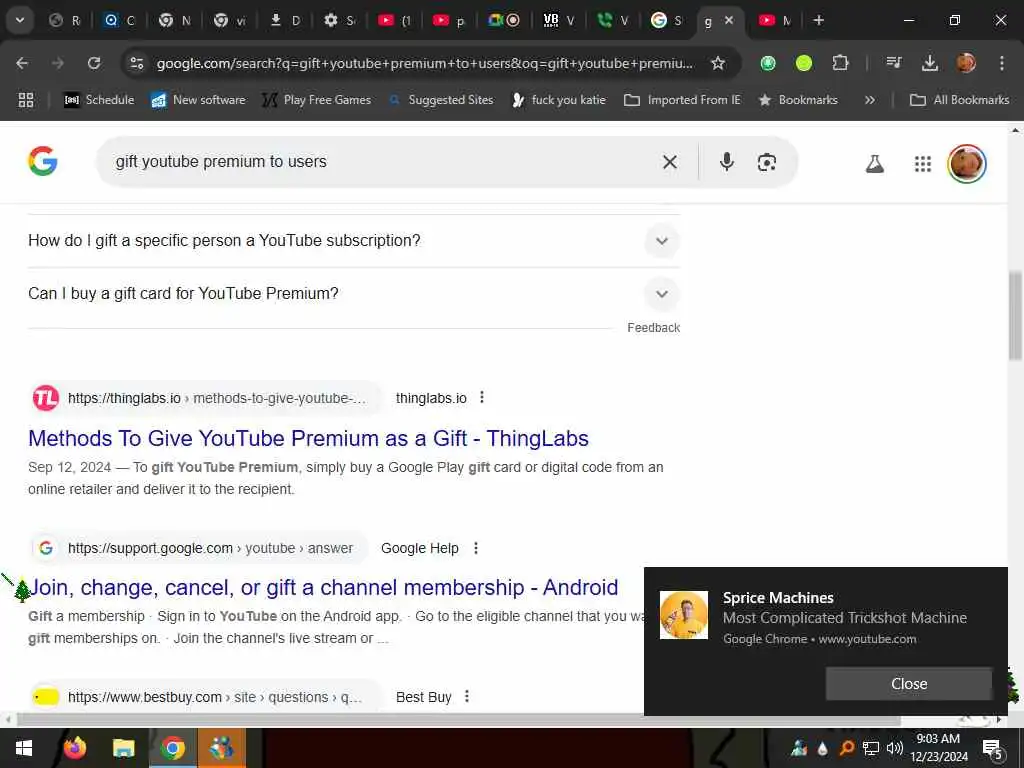Open the Chrome extensions puzzle icon
This screenshot has height=768, width=1024.
pyautogui.click(x=840, y=63)
